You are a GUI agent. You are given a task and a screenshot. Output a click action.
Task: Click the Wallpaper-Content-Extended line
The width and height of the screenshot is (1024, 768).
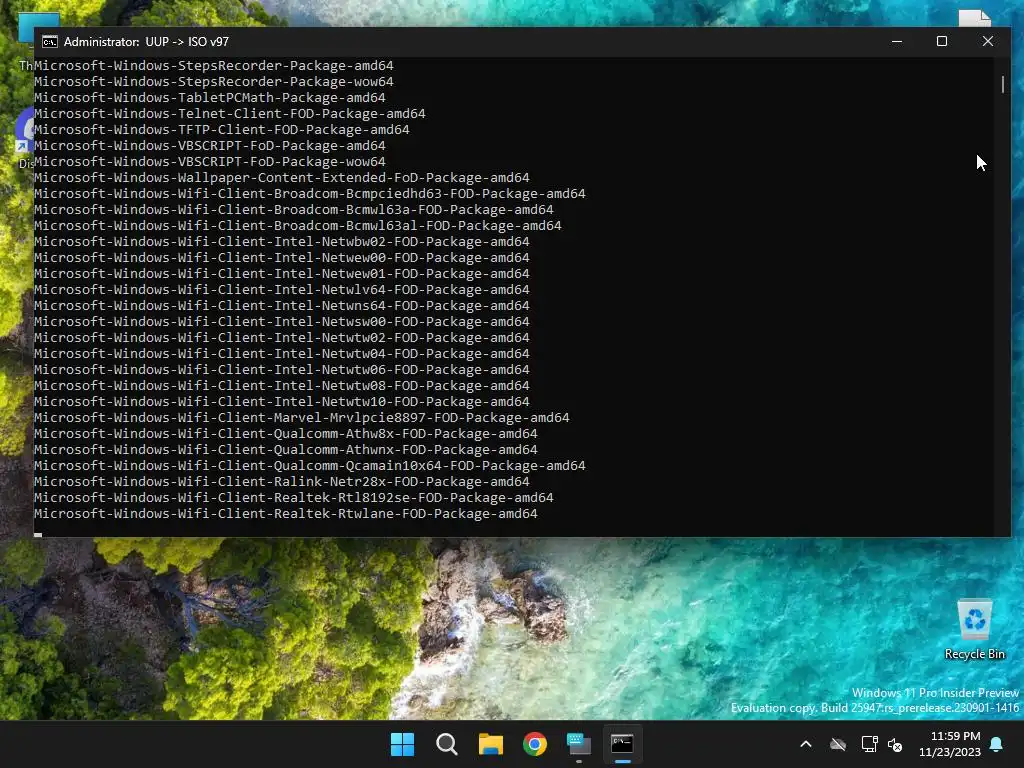pyautogui.click(x=282, y=178)
